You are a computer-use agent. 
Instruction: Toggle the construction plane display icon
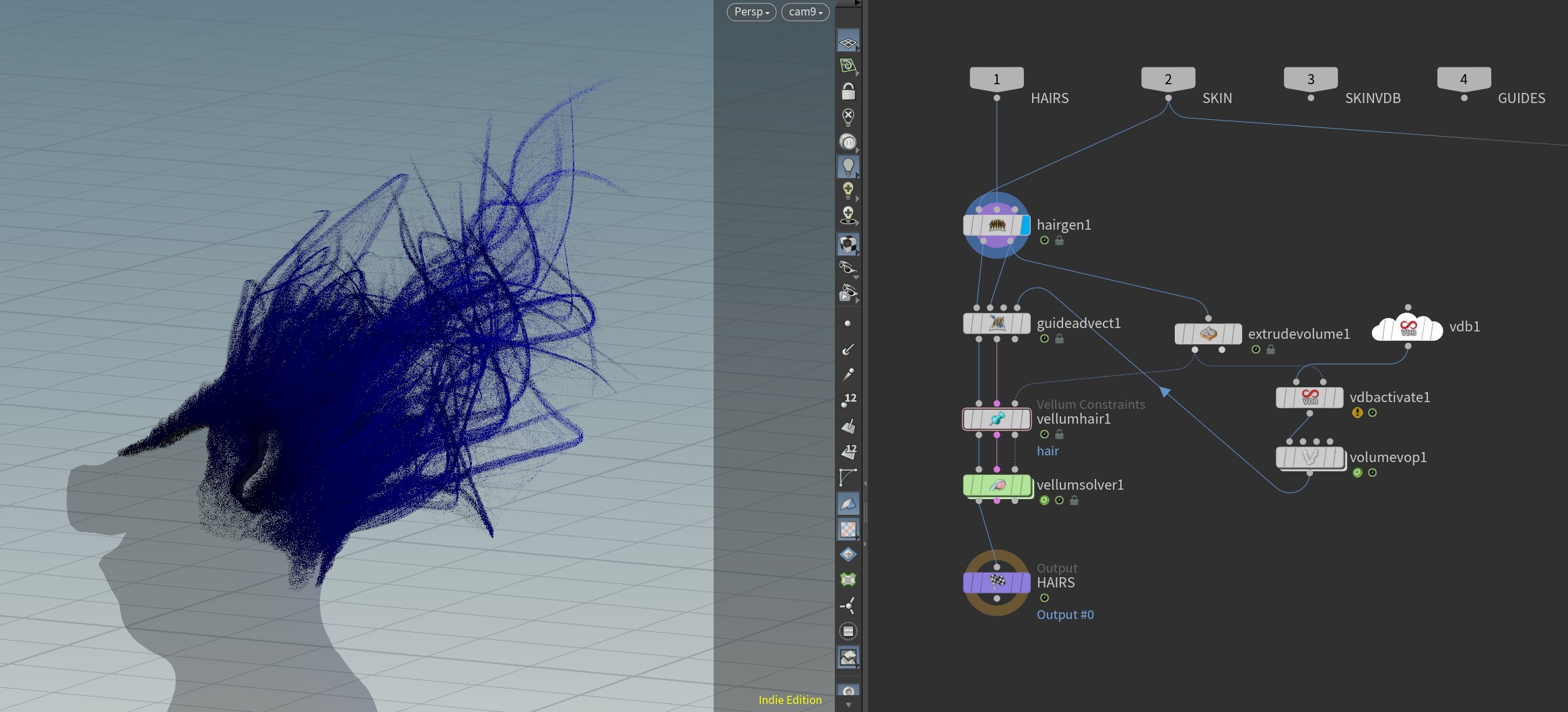click(848, 40)
